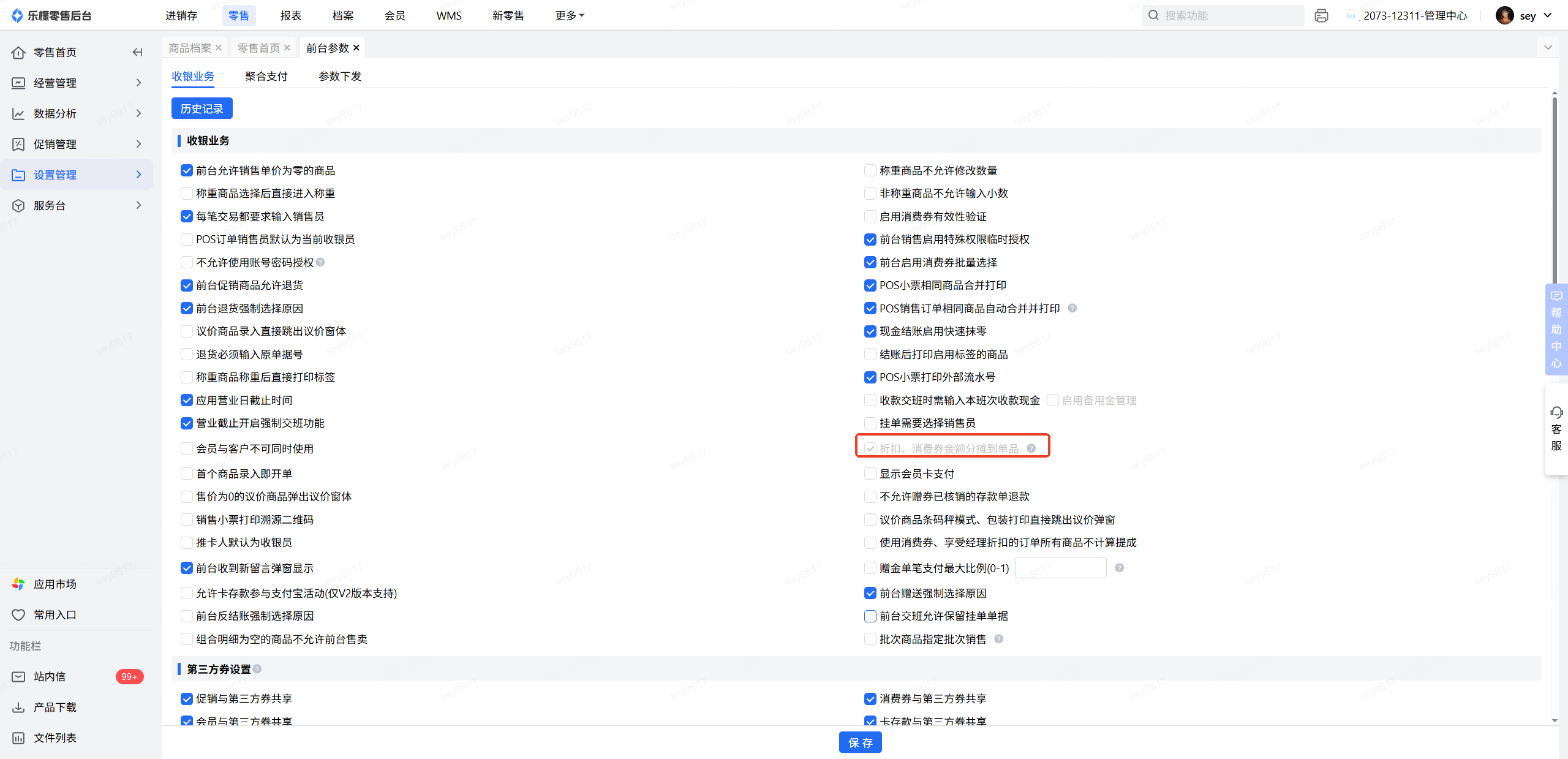The image size is (1568, 759).
Task: Expand the 更多 menu dropdown
Action: (x=570, y=16)
